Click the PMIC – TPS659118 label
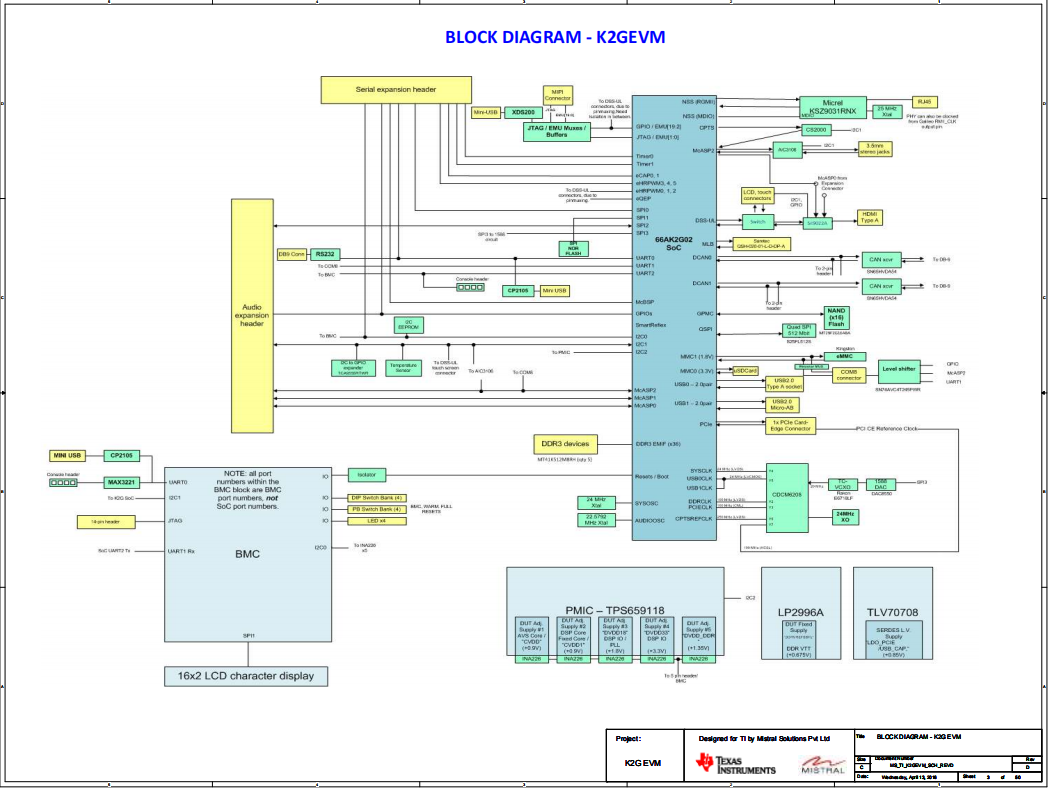Image resolution: width=1051 pixels, height=789 pixels. tap(615, 611)
